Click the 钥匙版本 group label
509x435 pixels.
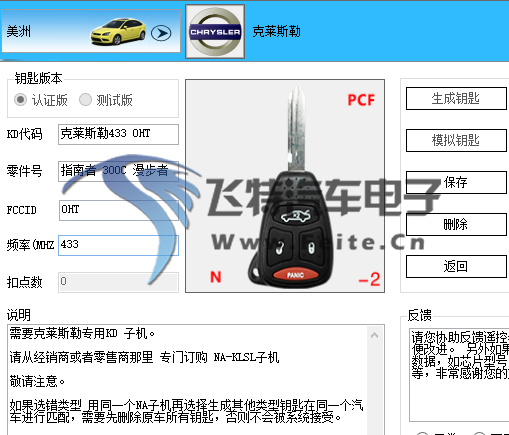(38, 78)
